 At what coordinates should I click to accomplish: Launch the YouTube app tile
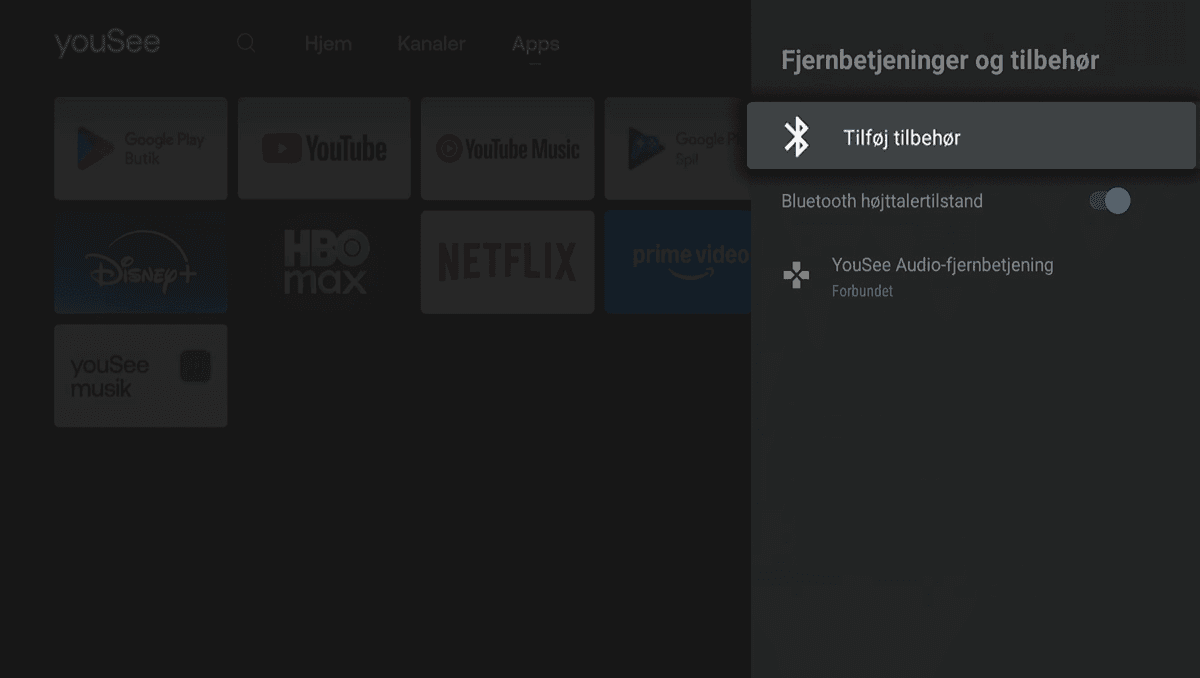pos(324,148)
